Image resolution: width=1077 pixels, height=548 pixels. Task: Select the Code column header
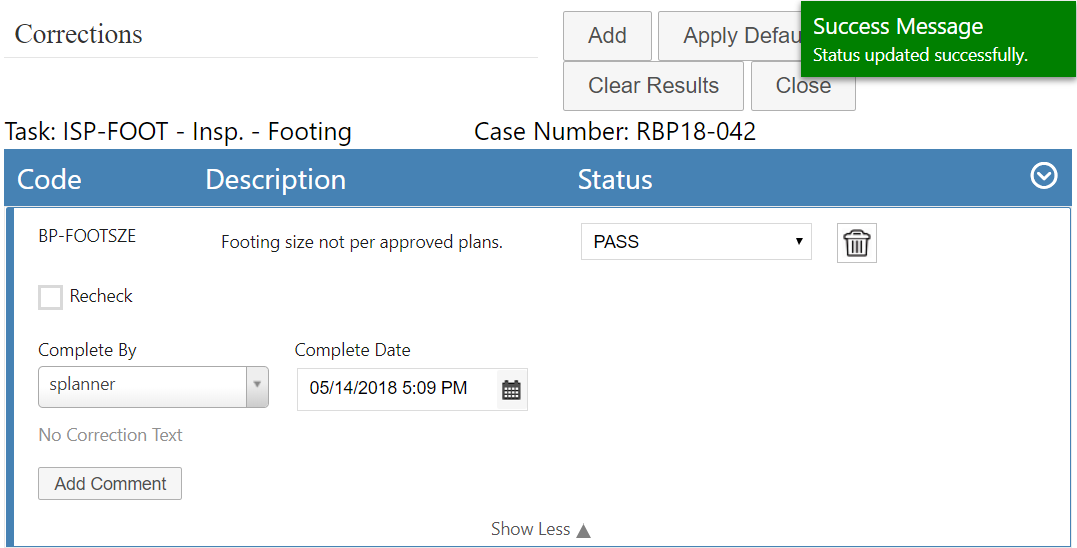pos(49,180)
